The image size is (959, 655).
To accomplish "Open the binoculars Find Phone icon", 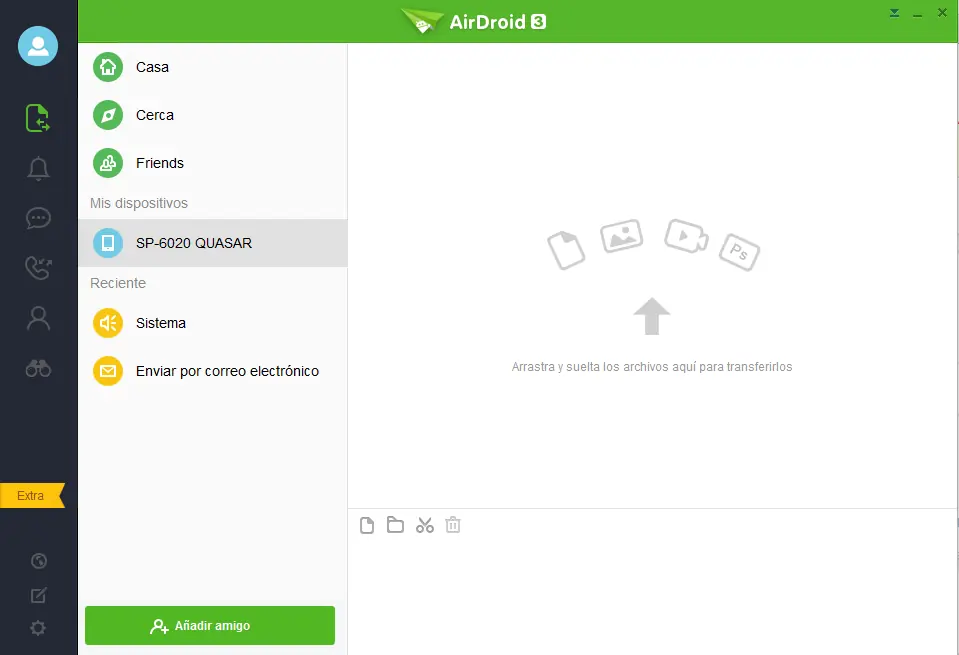I will click(x=38, y=368).
